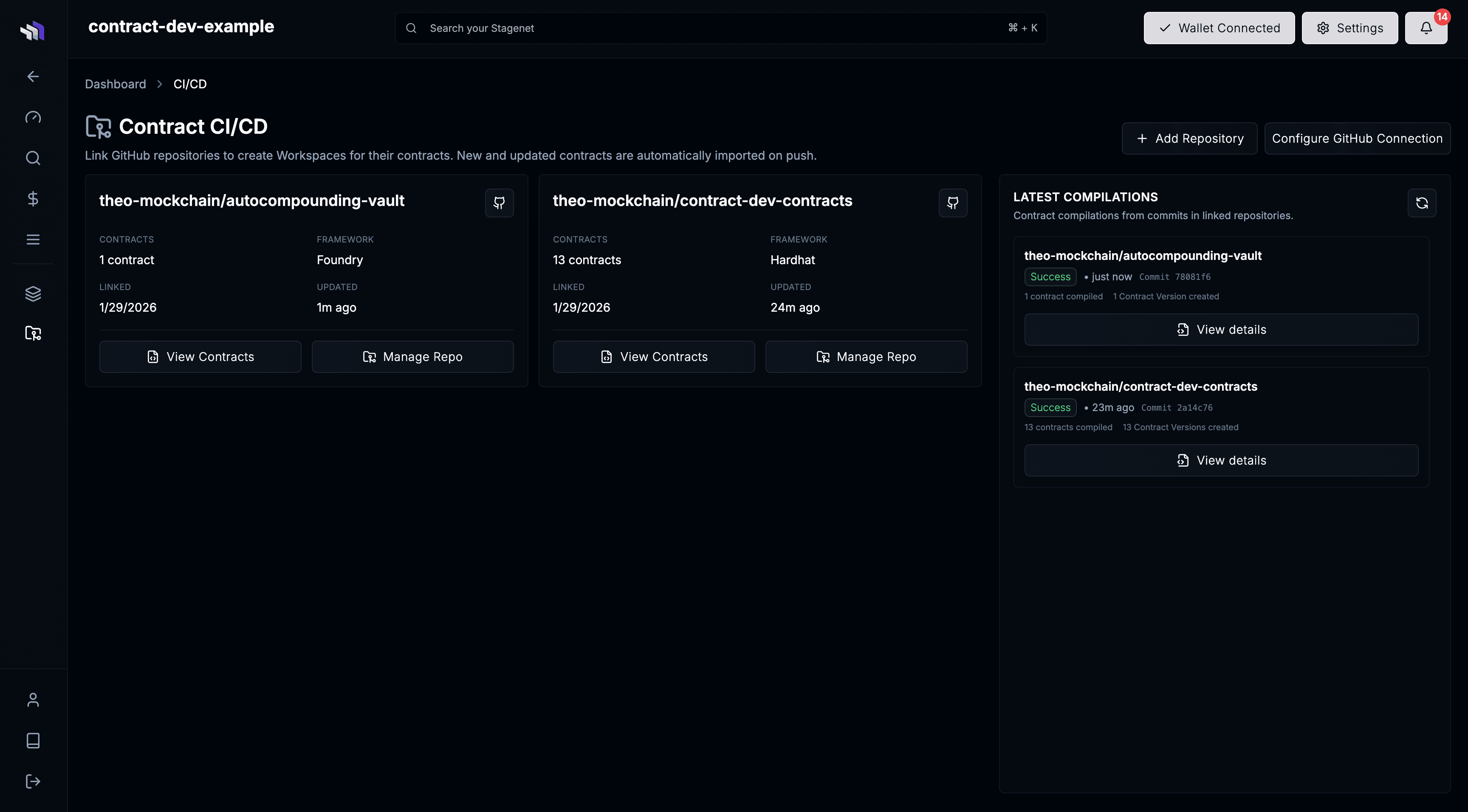
Task: Select the layers stack icon in sidebar
Action: click(32, 293)
